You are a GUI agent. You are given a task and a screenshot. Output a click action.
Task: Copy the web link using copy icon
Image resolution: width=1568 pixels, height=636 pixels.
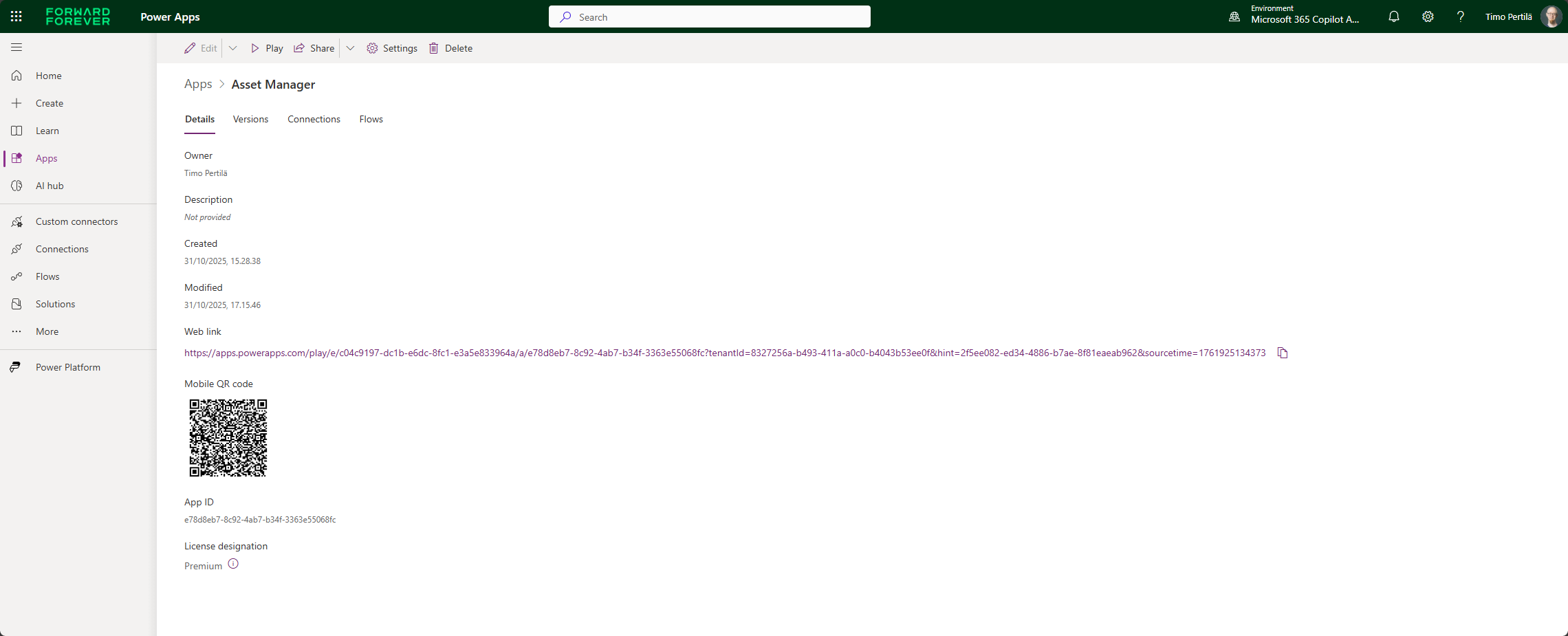coord(1282,353)
